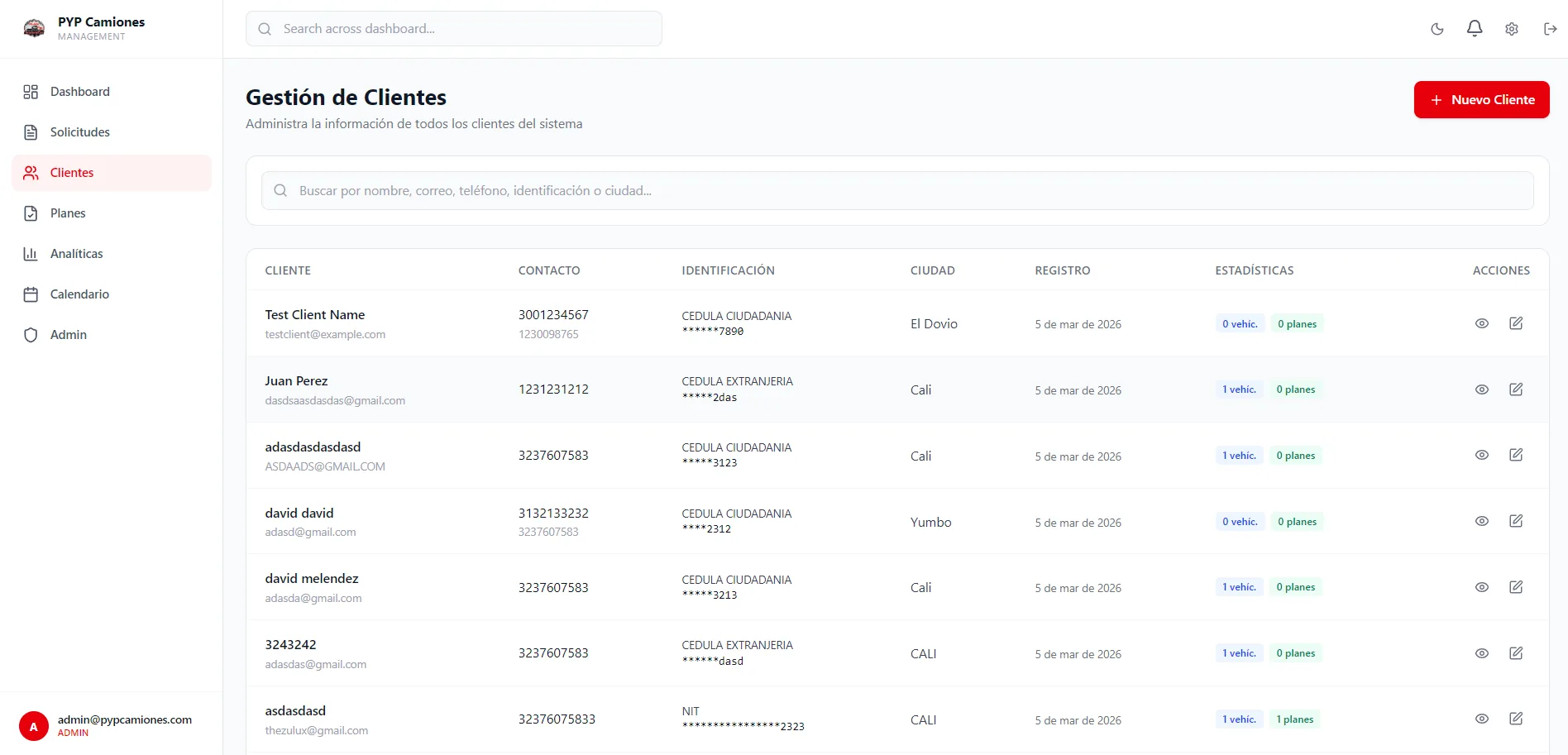1568x755 pixels.
Task: Toggle dark mode with the moon icon
Action: coord(1437,28)
